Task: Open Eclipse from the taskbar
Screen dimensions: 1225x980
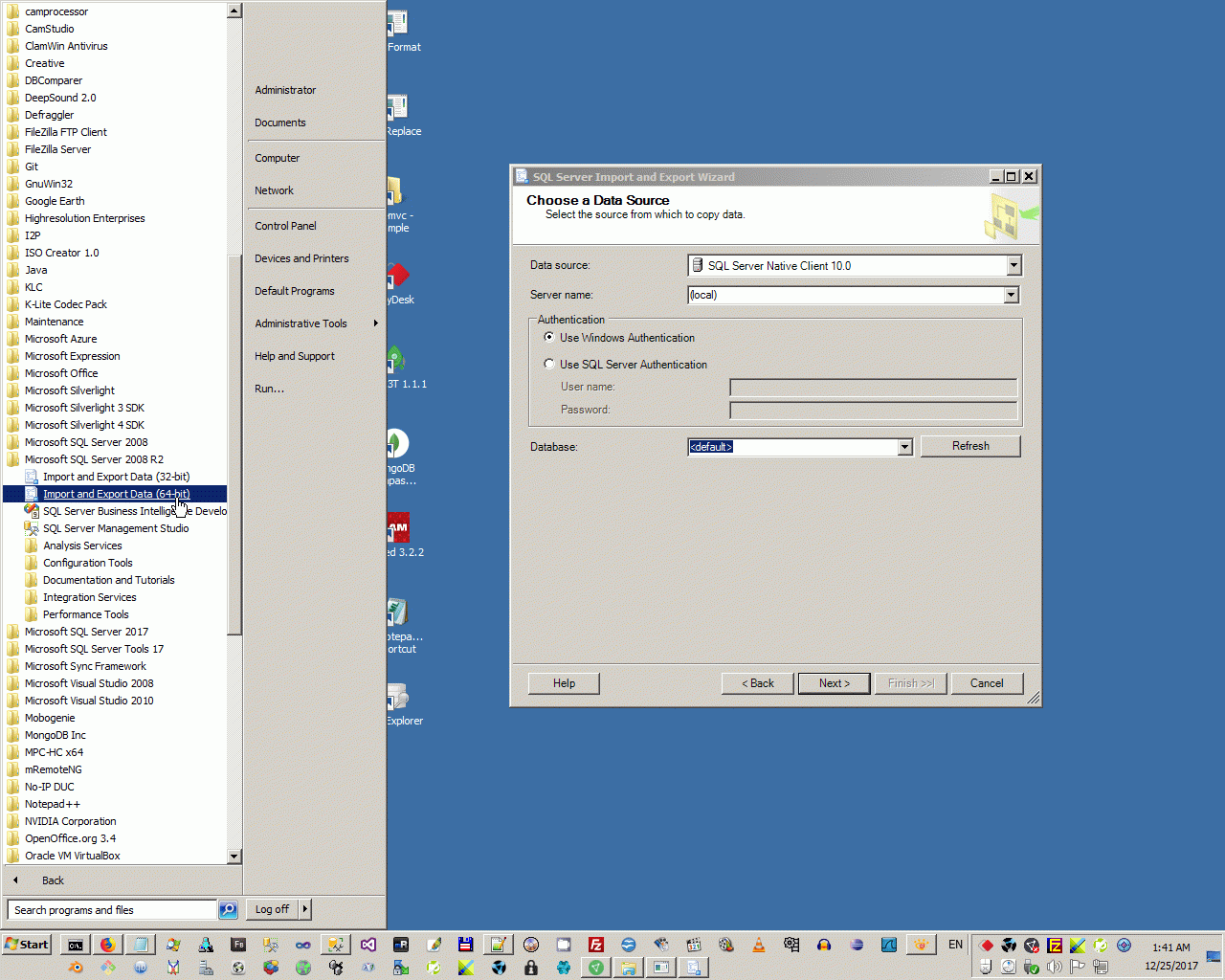Action: tap(857, 945)
